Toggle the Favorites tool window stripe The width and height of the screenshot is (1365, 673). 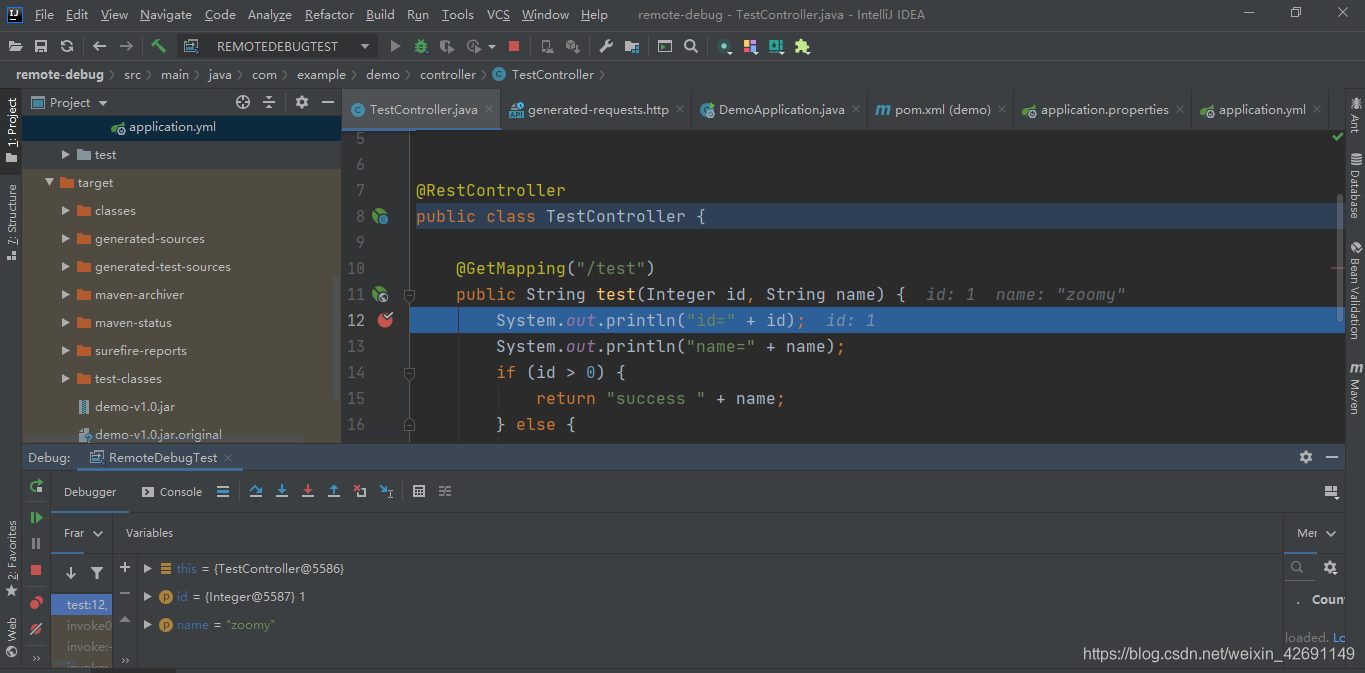[11, 560]
